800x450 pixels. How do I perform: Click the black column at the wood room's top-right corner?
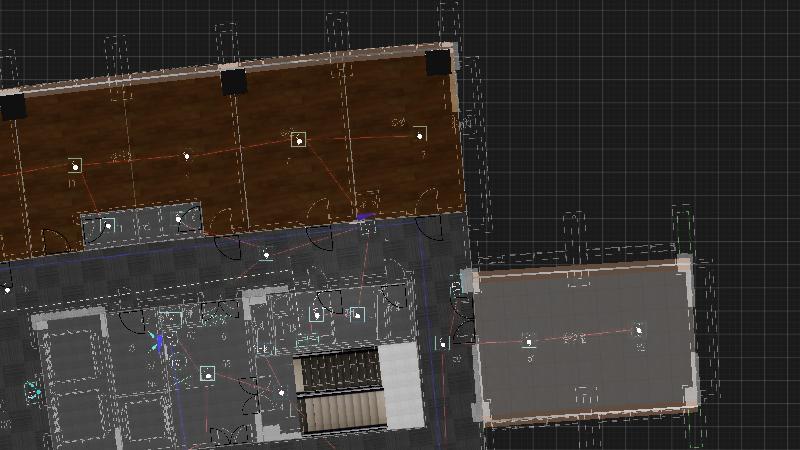tap(438, 62)
